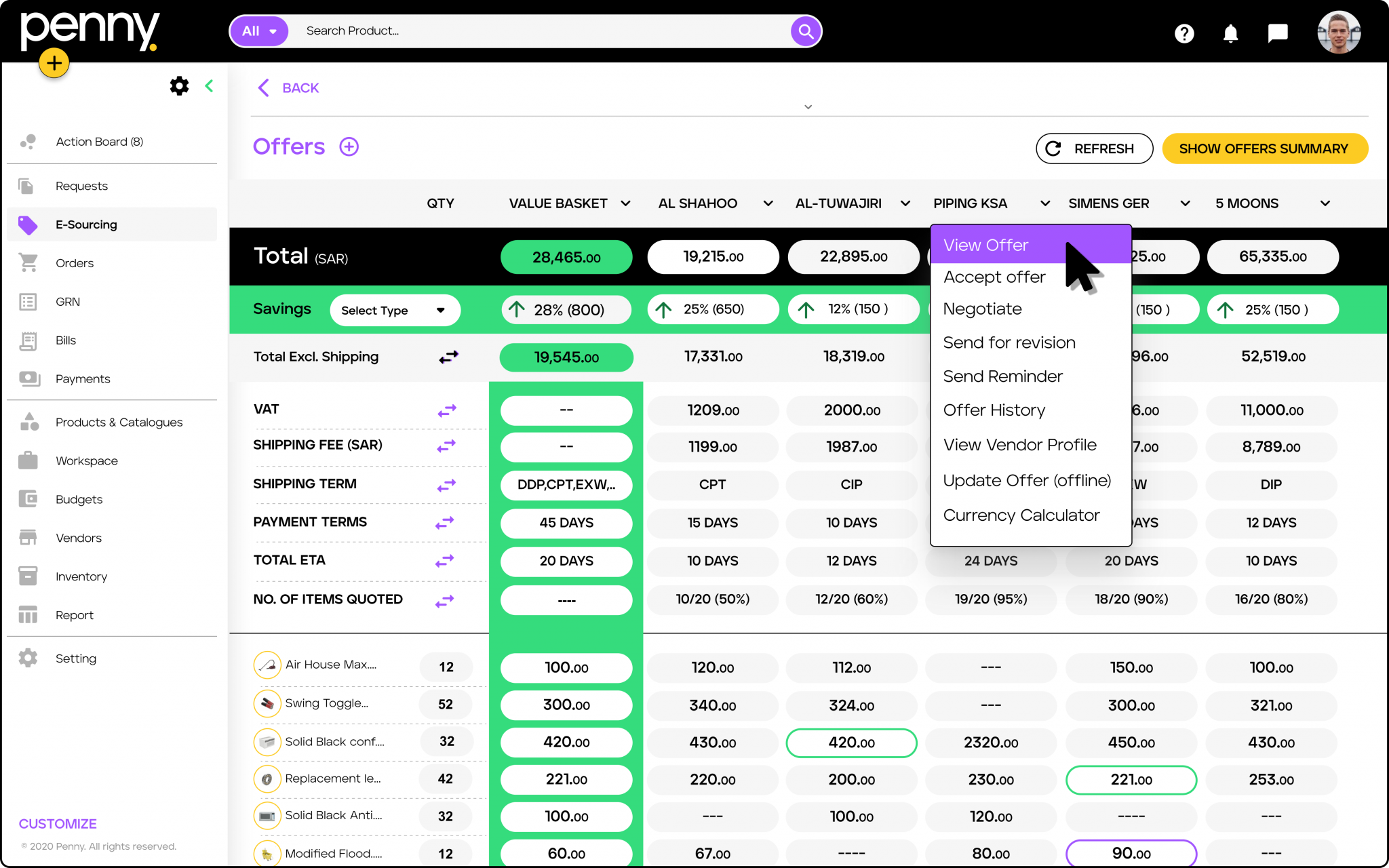Click the Vendors store icon
This screenshot has width=1389, height=868.
tap(28, 538)
